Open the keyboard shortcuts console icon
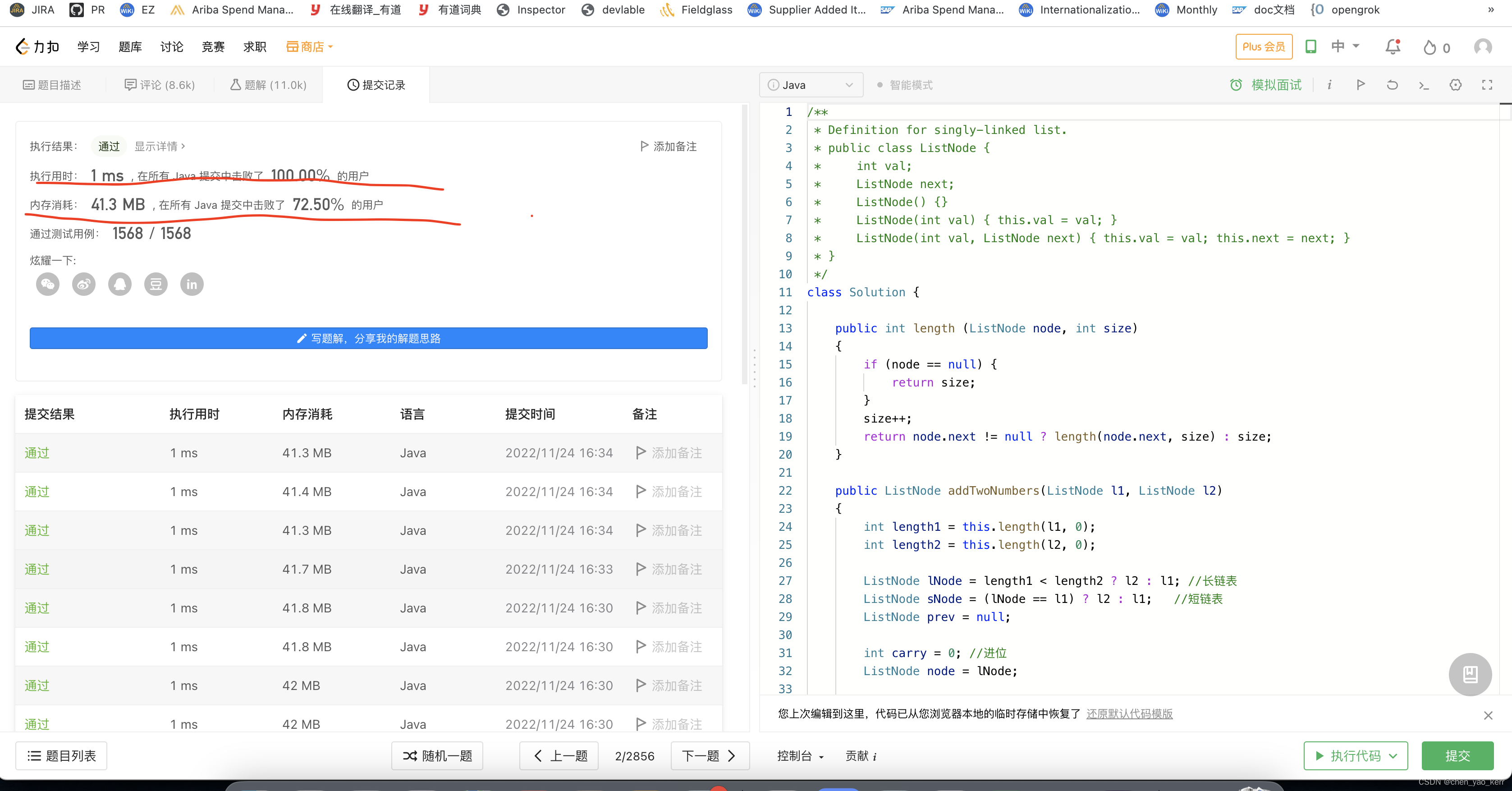Image resolution: width=1512 pixels, height=791 pixels. pyautogui.click(x=1423, y=85)
